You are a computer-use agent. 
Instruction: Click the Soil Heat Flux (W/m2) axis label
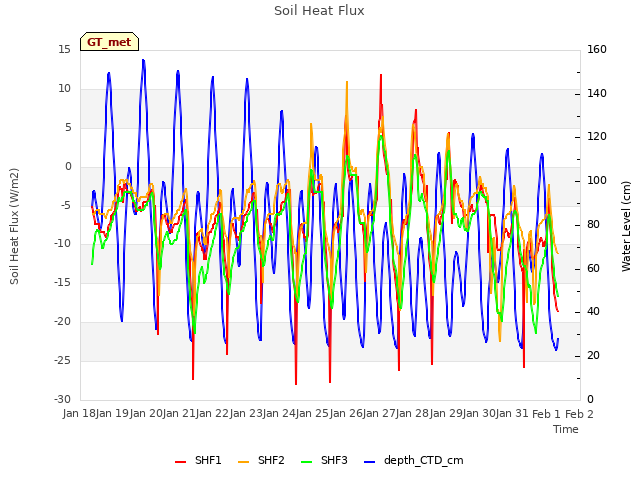(x=14, y=226)
